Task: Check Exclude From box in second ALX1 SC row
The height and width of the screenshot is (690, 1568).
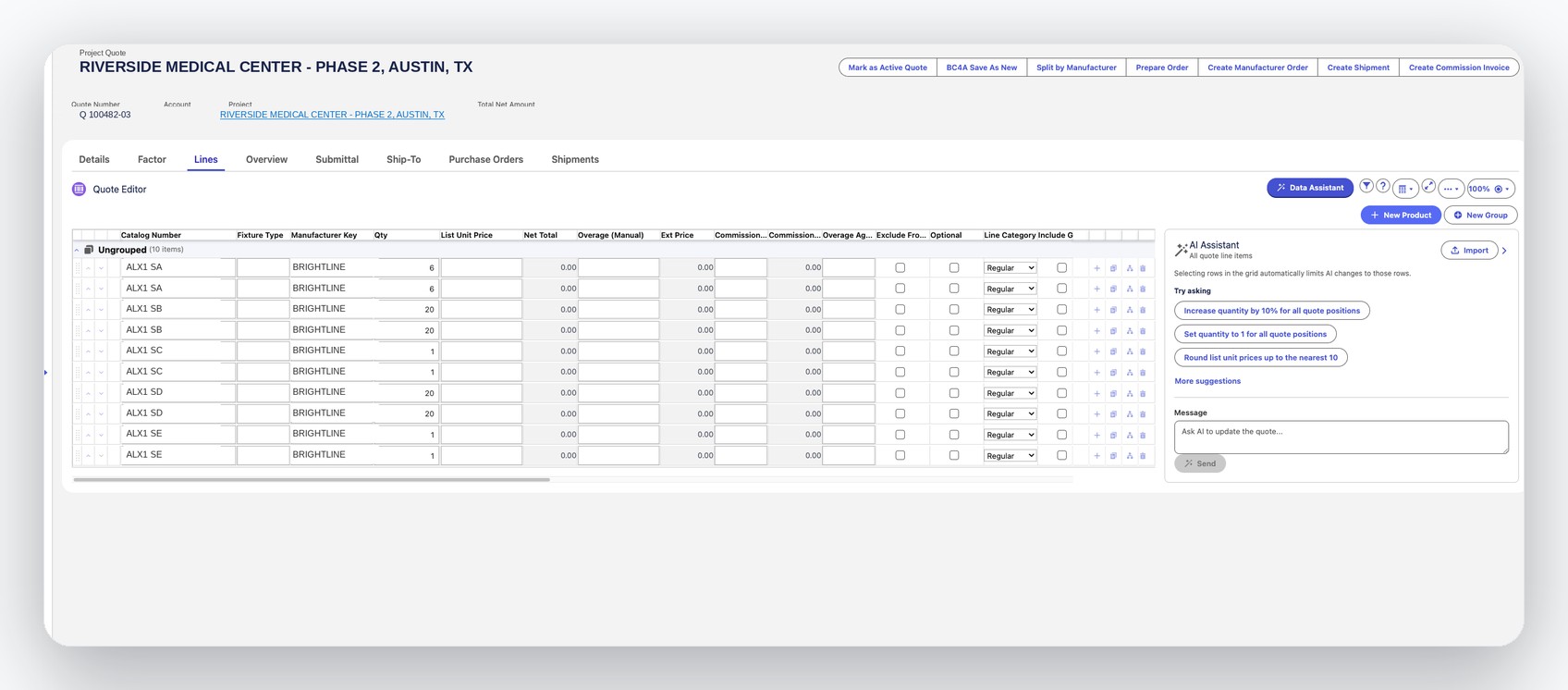Action: coord(900,373)
